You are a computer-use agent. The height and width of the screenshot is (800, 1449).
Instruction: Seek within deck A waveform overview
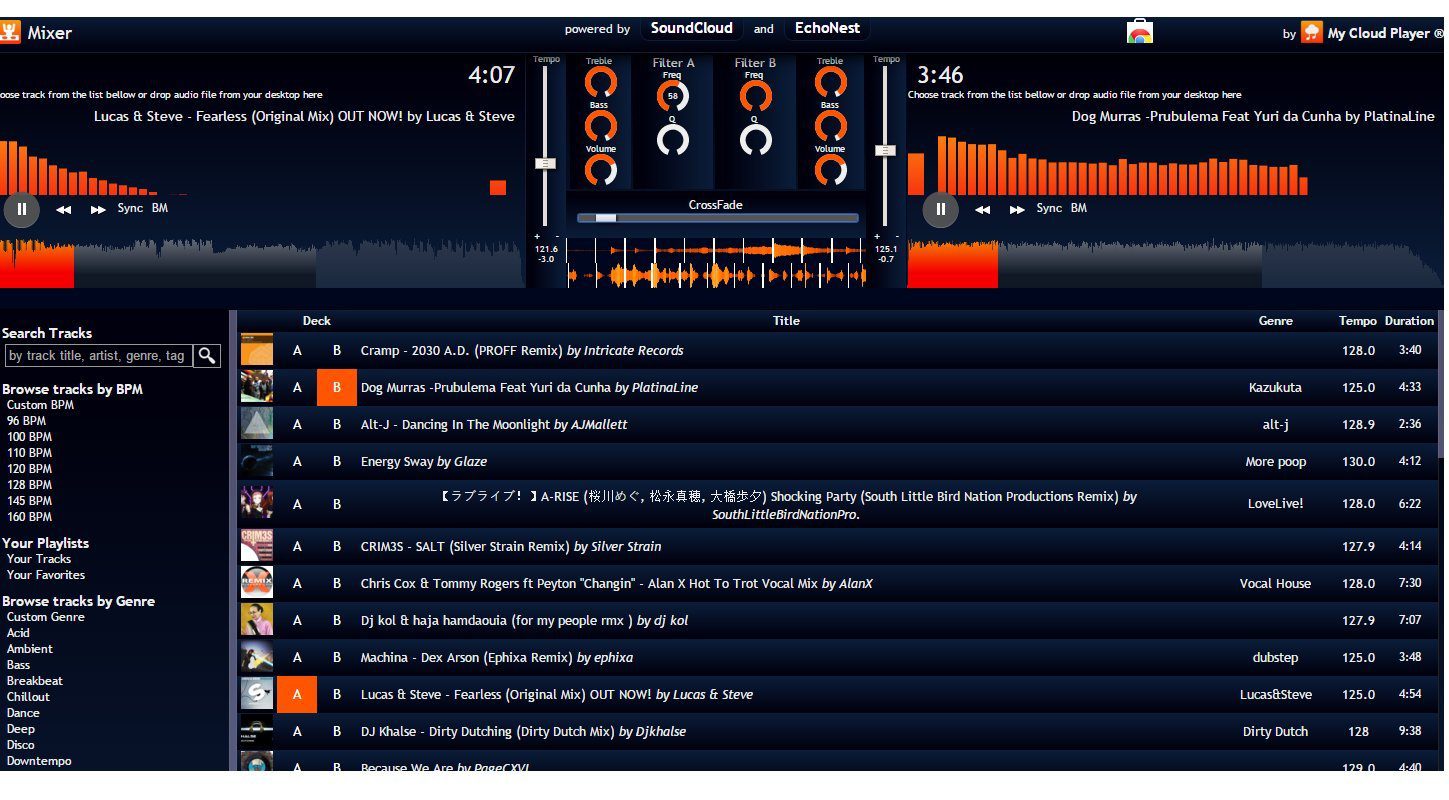[x=261, y=264]
